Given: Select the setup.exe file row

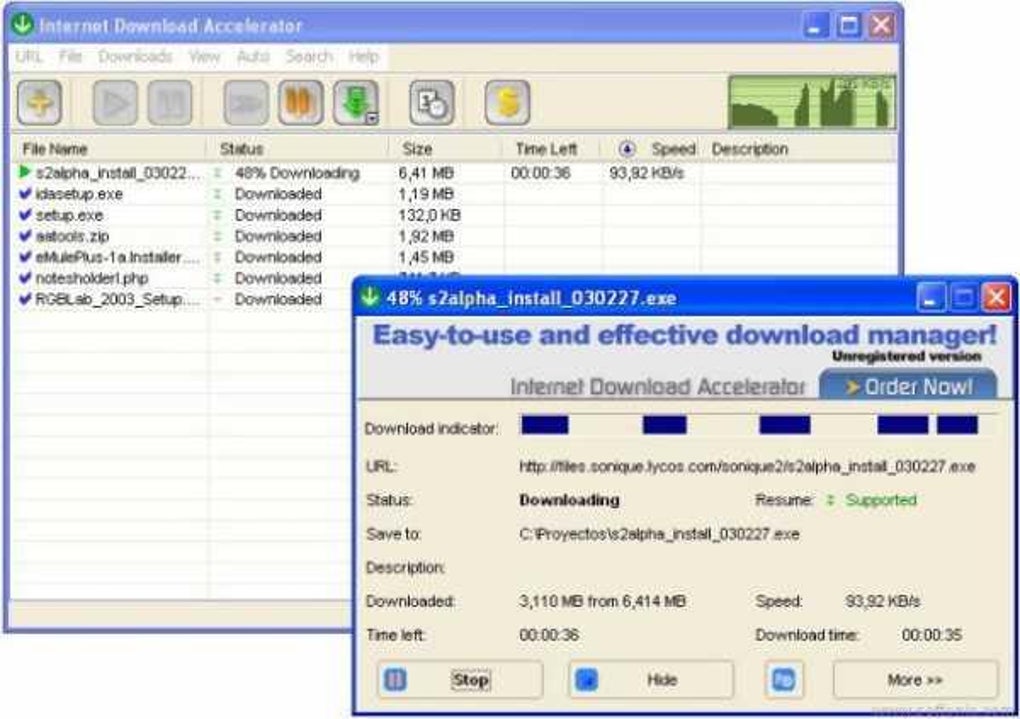Looking at the screenshot, I should pyautogui.click(x=454, y=215).
